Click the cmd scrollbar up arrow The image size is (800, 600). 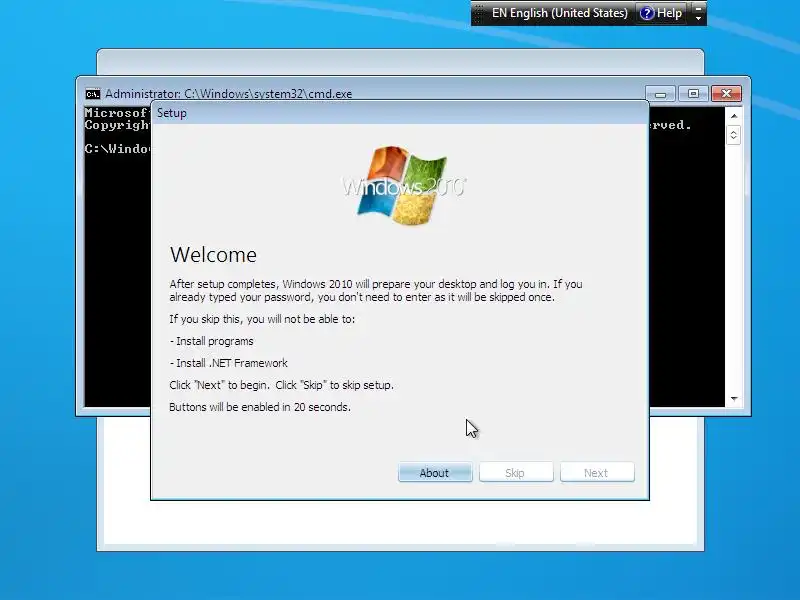tap(734, 116)
